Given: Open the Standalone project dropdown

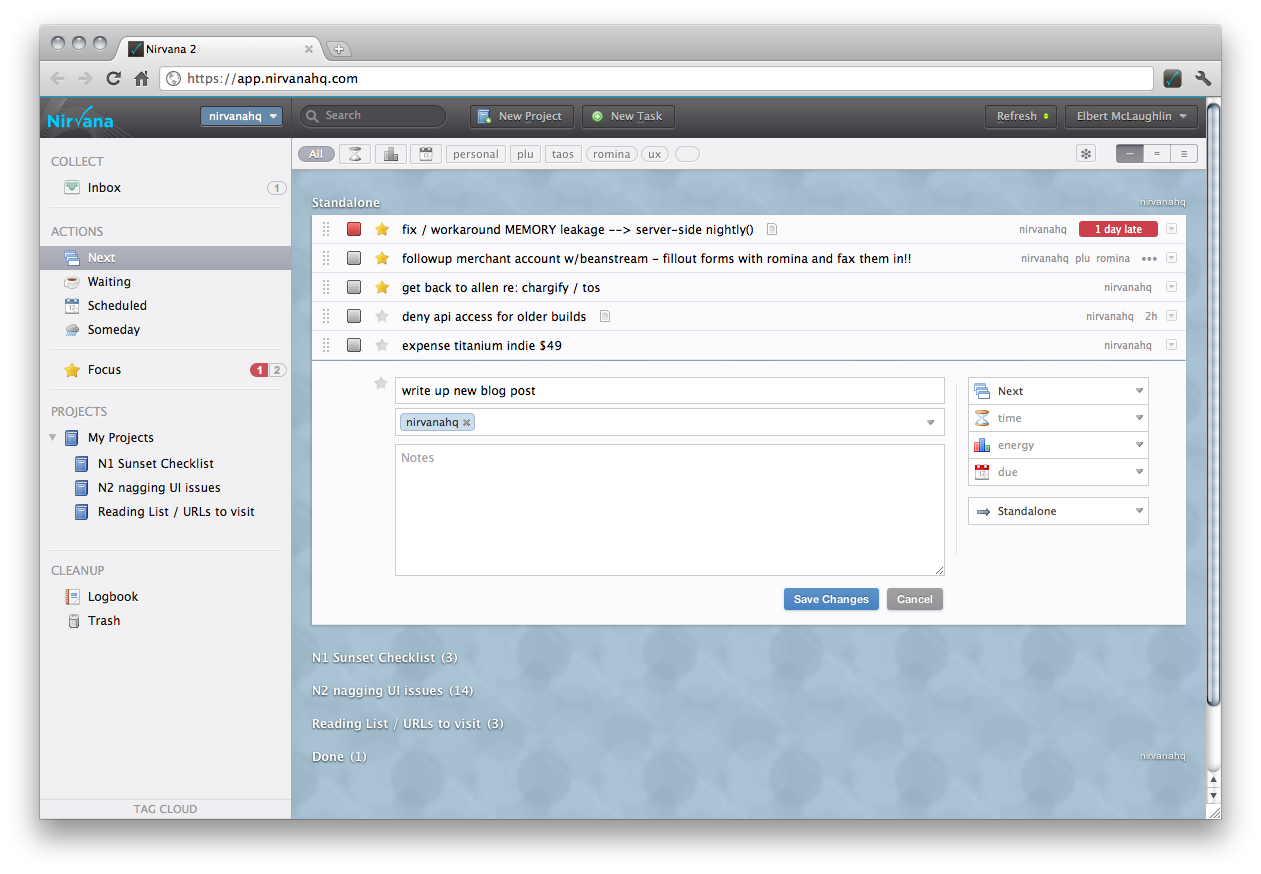Looking at the screenshot, I should pos(1058,511).
